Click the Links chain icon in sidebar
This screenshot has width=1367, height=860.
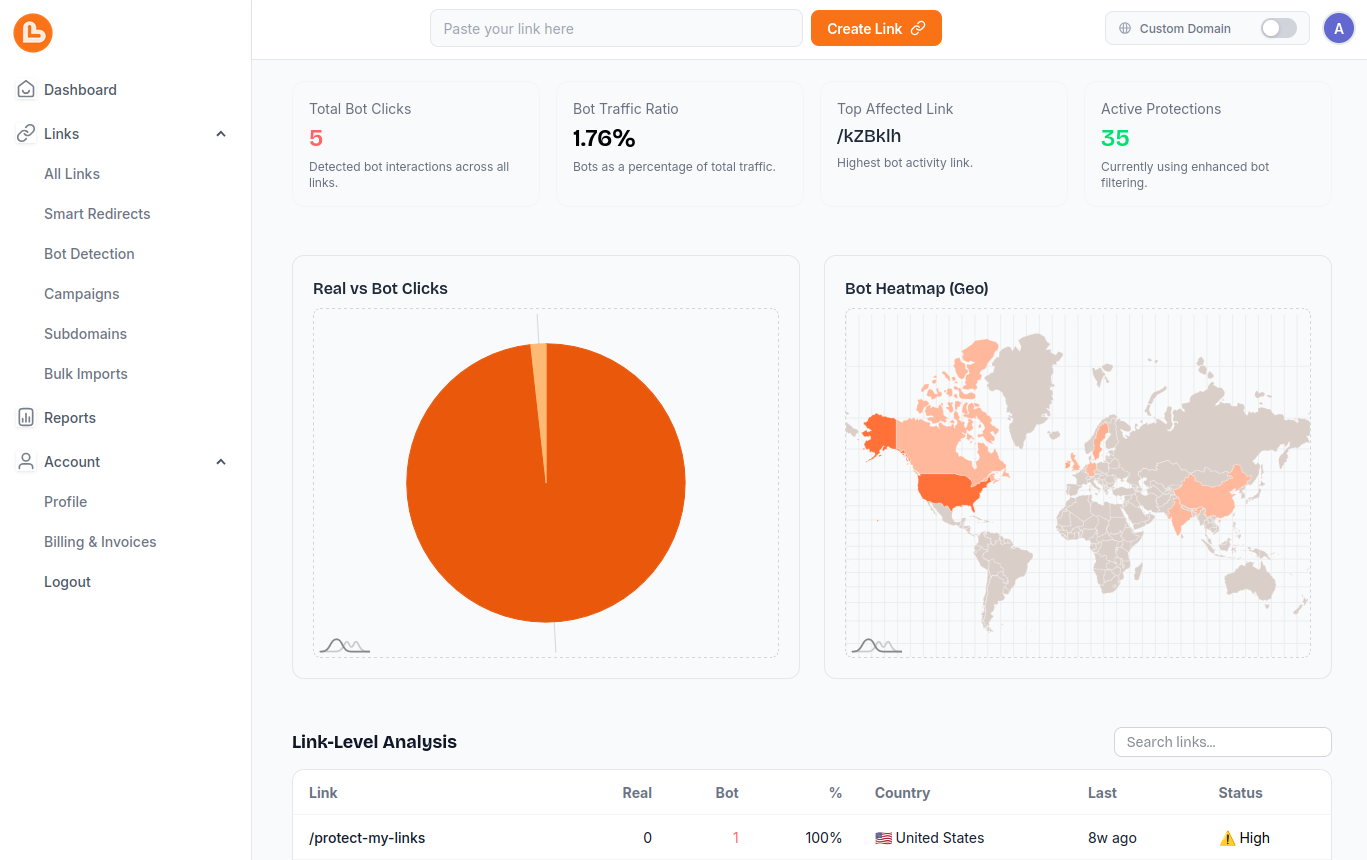coord(26,134)
